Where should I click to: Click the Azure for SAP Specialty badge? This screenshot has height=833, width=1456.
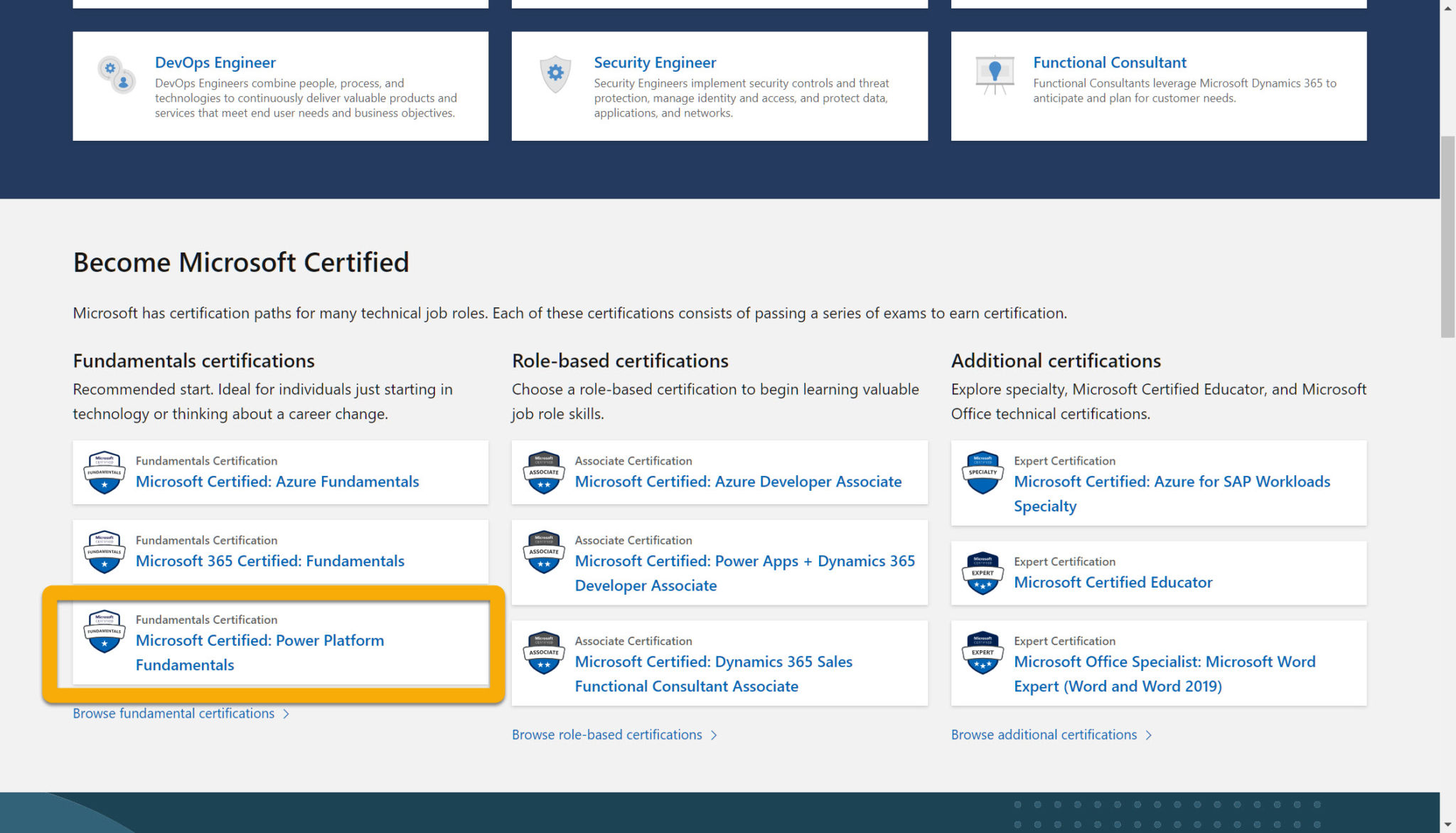pyautogui.click(x=983, y=472)
